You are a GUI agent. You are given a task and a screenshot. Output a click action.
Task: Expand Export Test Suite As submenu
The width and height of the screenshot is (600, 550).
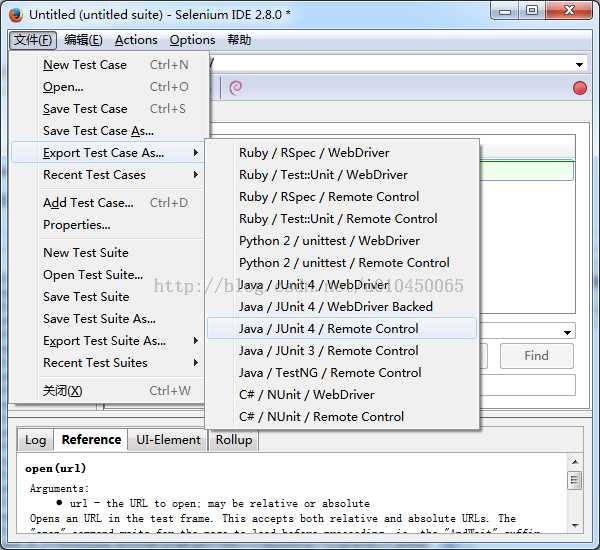[107, 341]
